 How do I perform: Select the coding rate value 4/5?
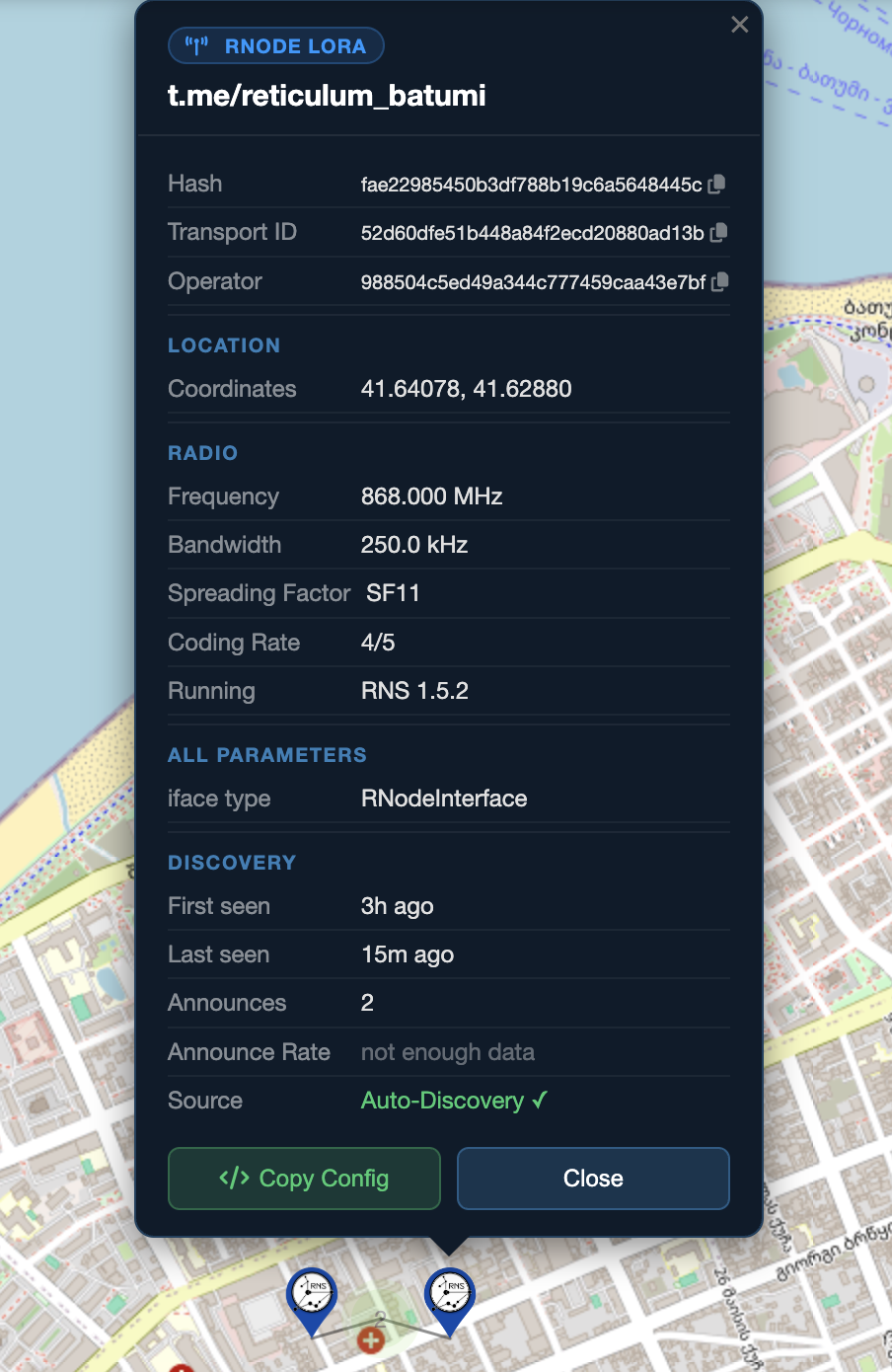378,643
